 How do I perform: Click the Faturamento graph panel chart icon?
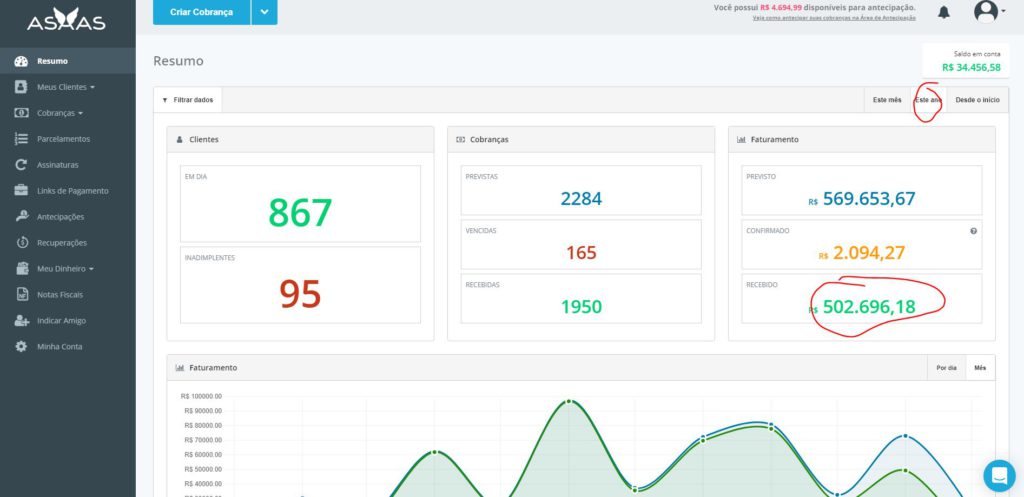tap(180, 368)
